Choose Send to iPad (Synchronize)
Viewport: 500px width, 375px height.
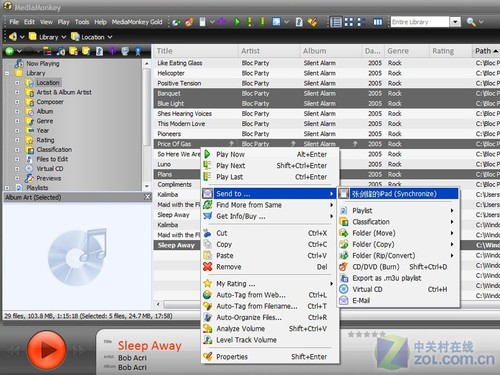coord(399,194)
